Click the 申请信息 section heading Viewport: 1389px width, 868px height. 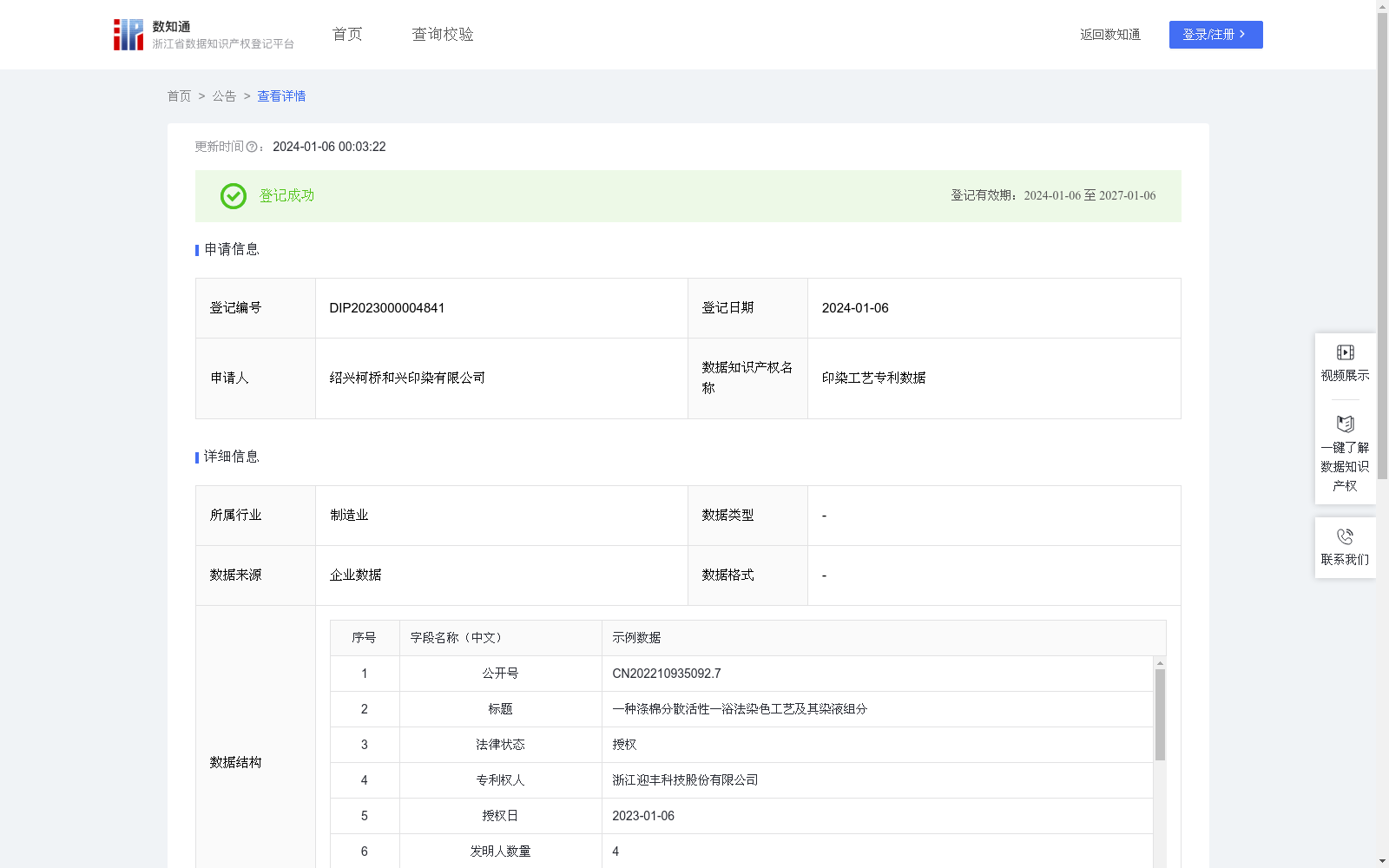point(231,250)
